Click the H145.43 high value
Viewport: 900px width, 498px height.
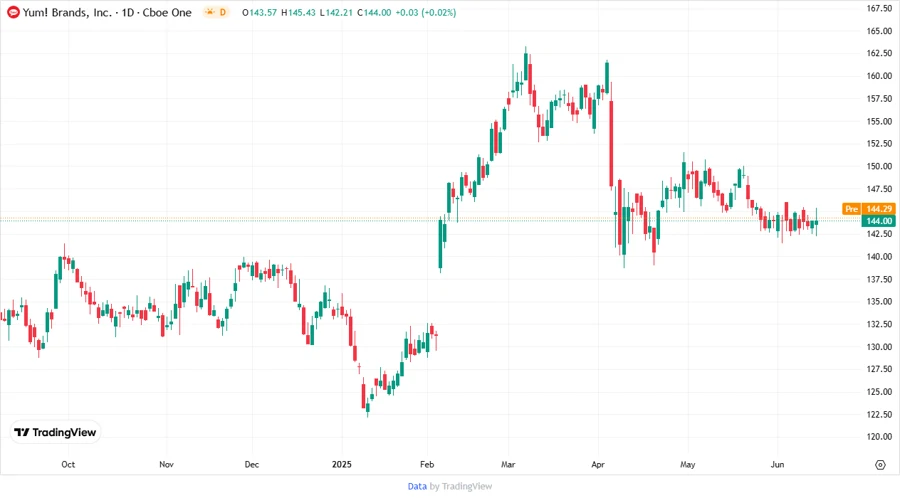tap(298, 12)
